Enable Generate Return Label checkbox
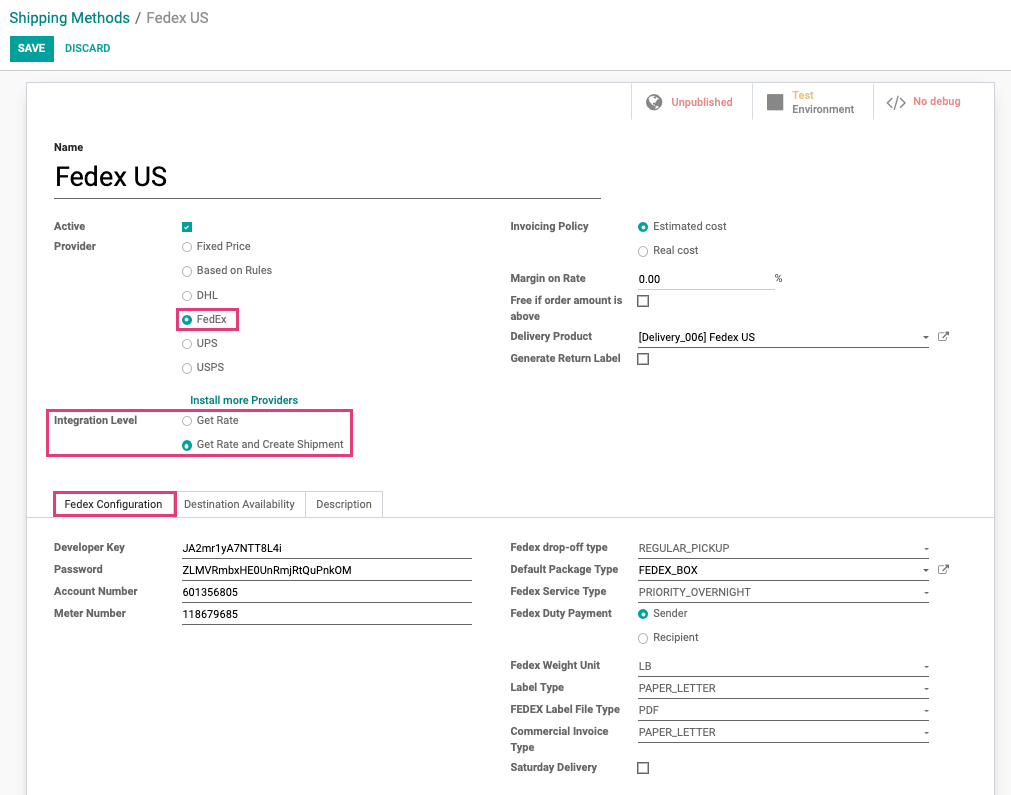1011x795 pixels. (x=643, y=359)
